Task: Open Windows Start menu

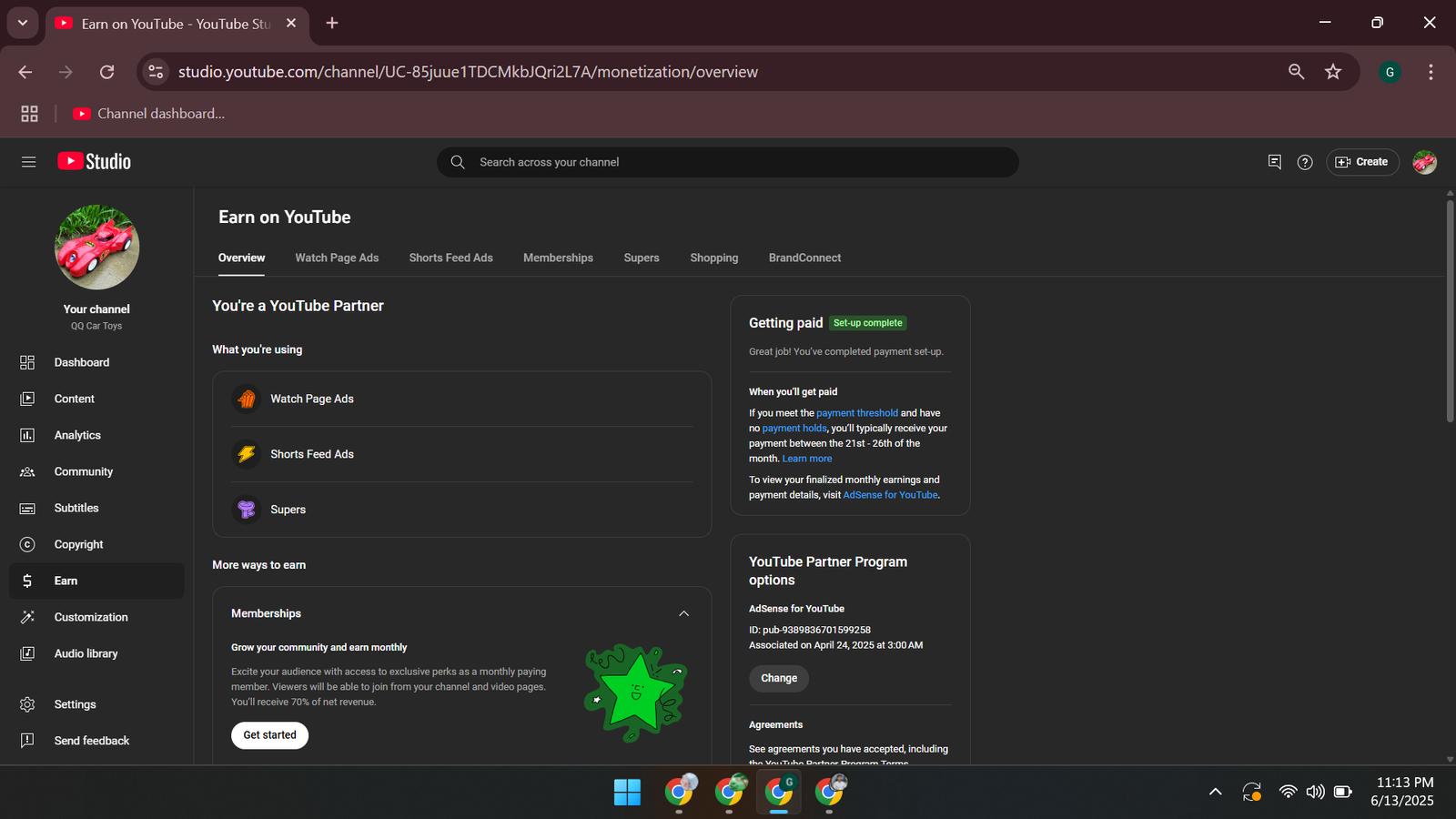Action: 627,792
